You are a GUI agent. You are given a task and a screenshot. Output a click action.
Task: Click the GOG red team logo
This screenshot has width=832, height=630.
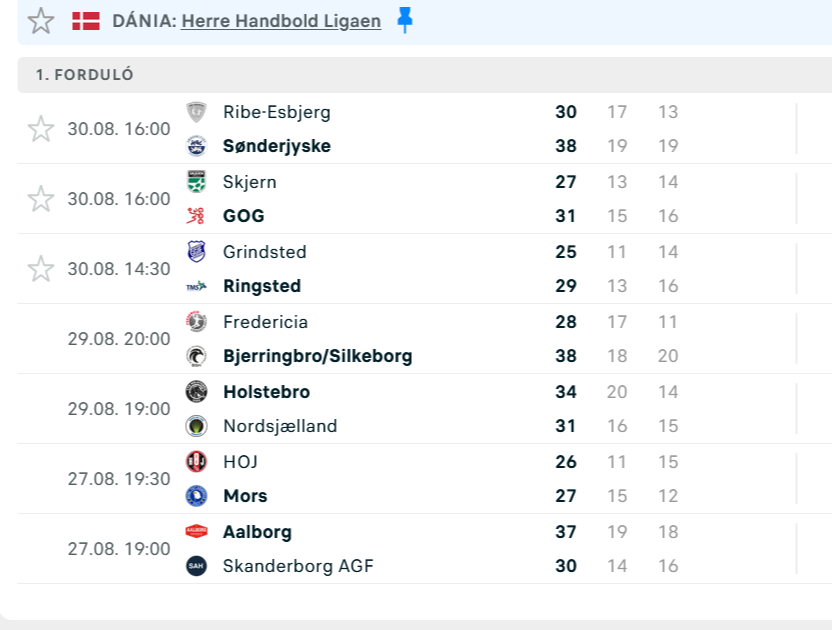tap(197, 216)
